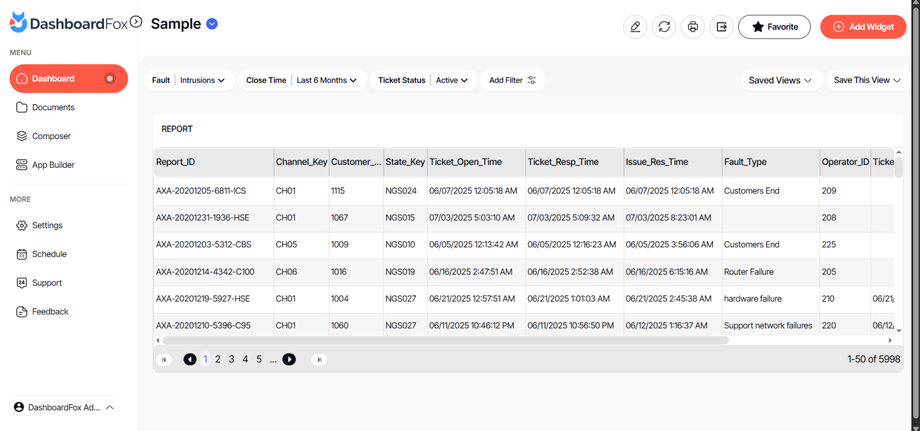Expand the Ticket Status Active filter
This screenshot has height=431, width=920.
click(x=452, y=80)
